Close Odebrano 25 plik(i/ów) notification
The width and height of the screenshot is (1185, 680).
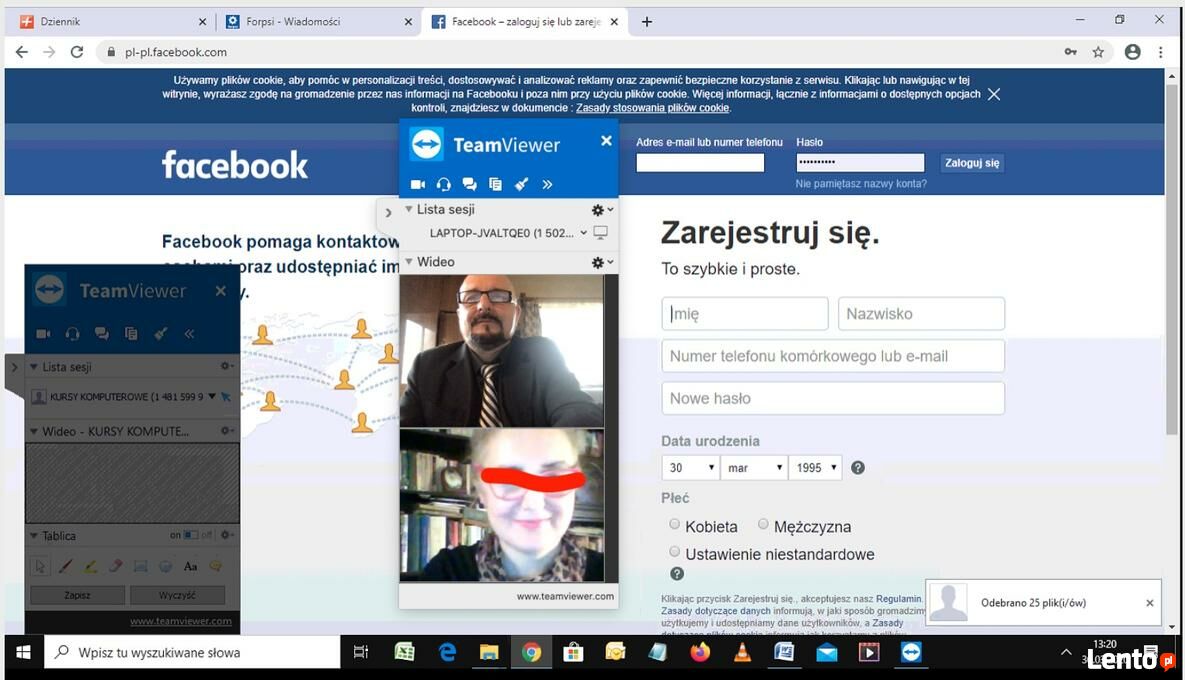coord(1149,603)
